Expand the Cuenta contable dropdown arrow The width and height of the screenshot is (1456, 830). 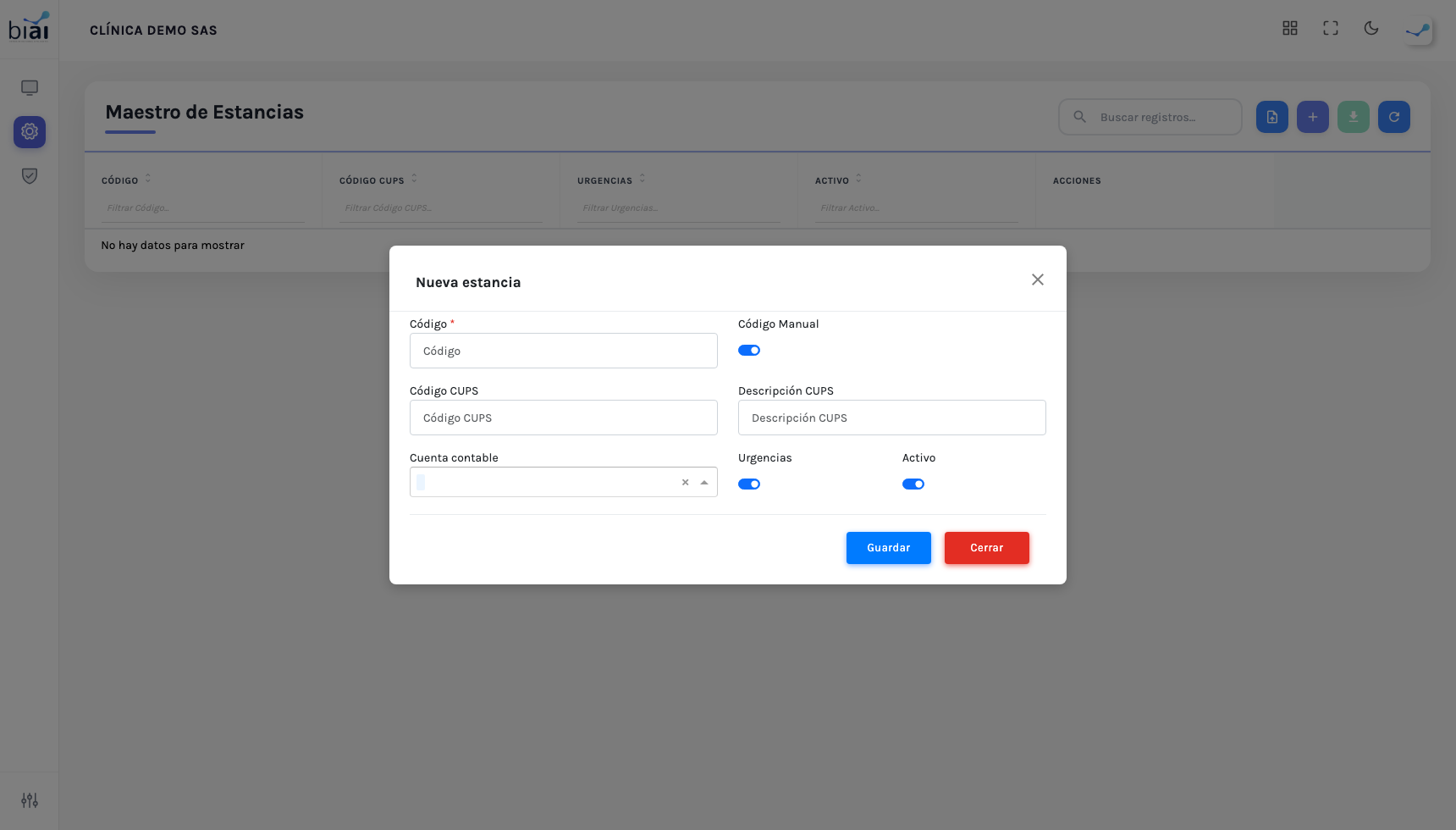click(704, 483)
